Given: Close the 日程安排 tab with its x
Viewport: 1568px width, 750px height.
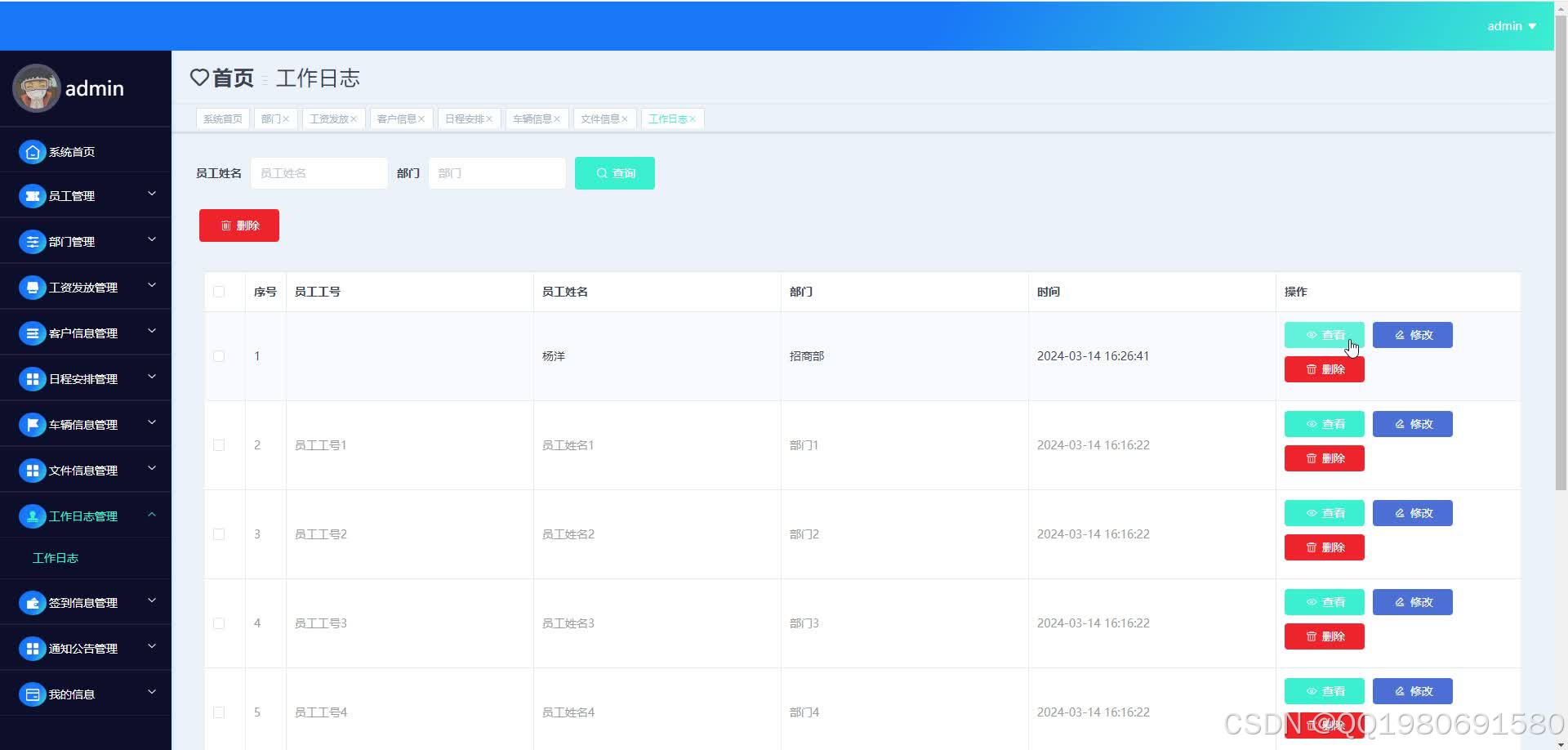Looking at the screenshot, I should click(489, 119).
